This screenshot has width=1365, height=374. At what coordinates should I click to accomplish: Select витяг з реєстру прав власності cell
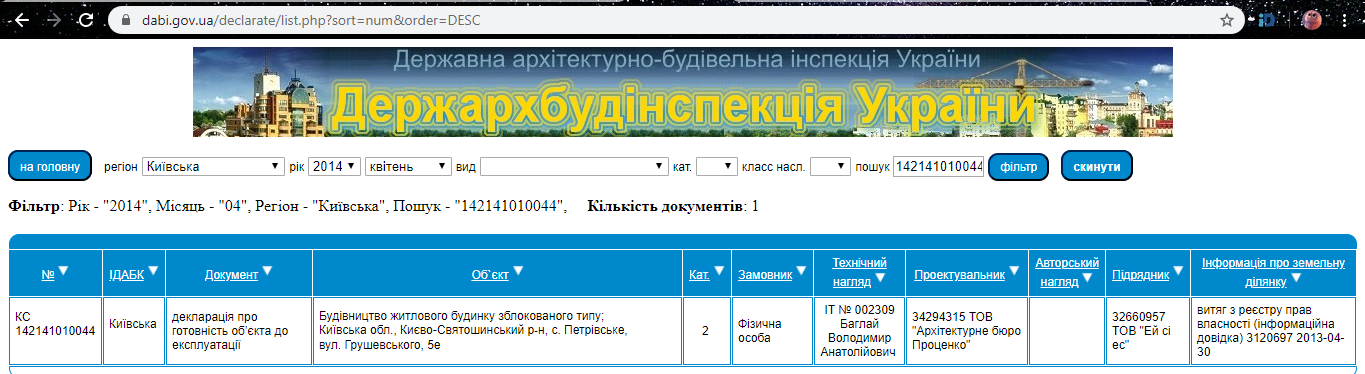[1273, 331]
